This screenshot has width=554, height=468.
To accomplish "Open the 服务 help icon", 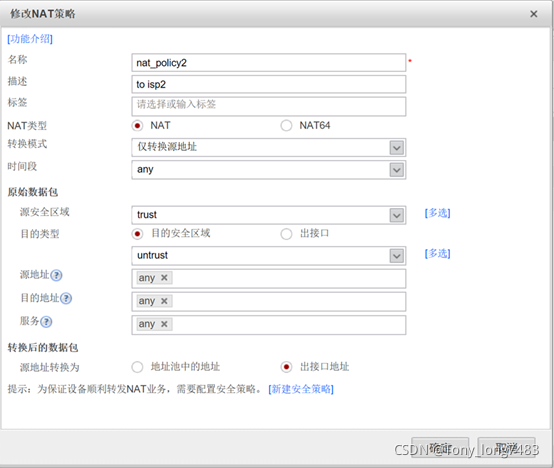I will coord(46,321).
